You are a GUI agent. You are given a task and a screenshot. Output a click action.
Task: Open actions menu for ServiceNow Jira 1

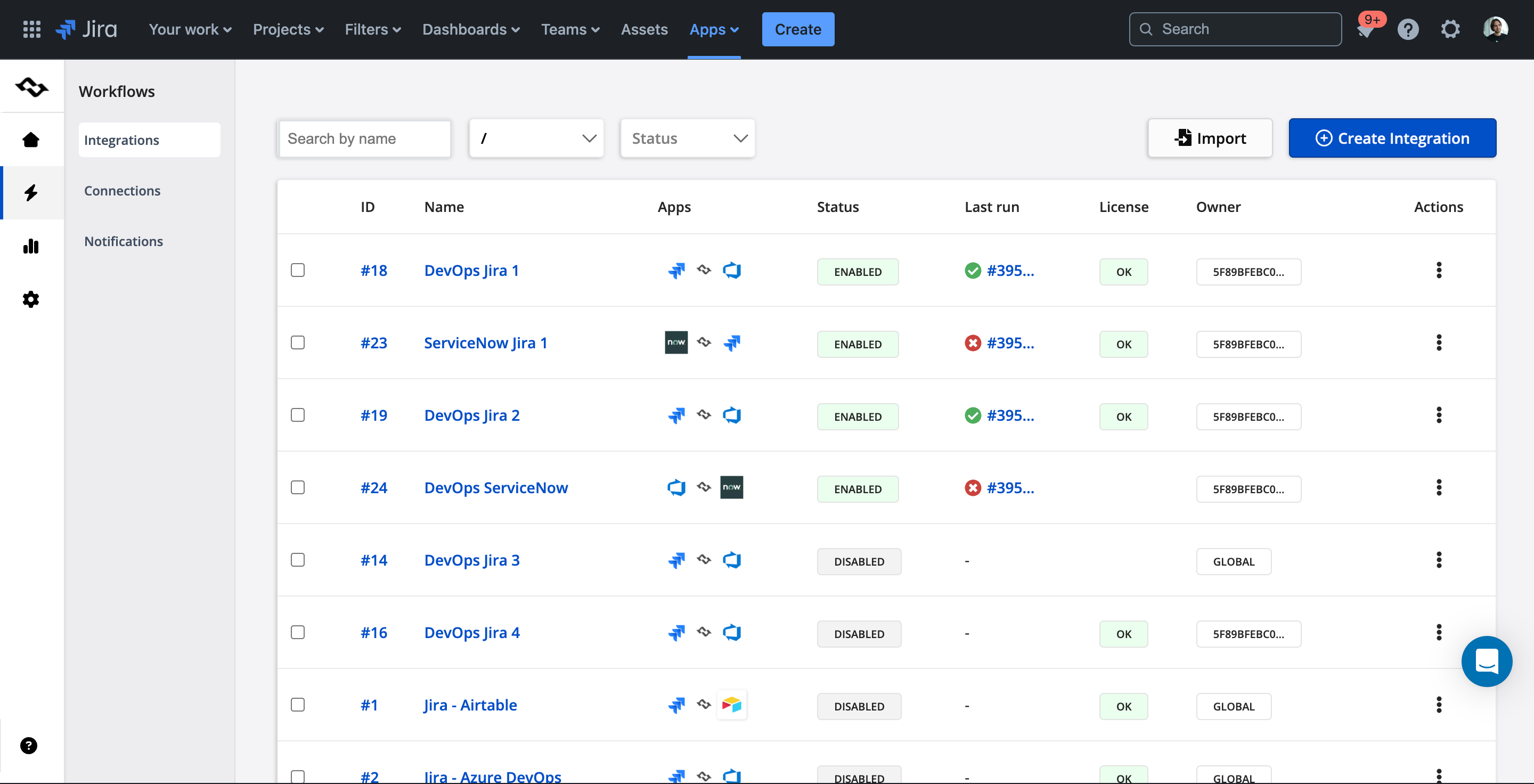click(x=1439, y=342)
